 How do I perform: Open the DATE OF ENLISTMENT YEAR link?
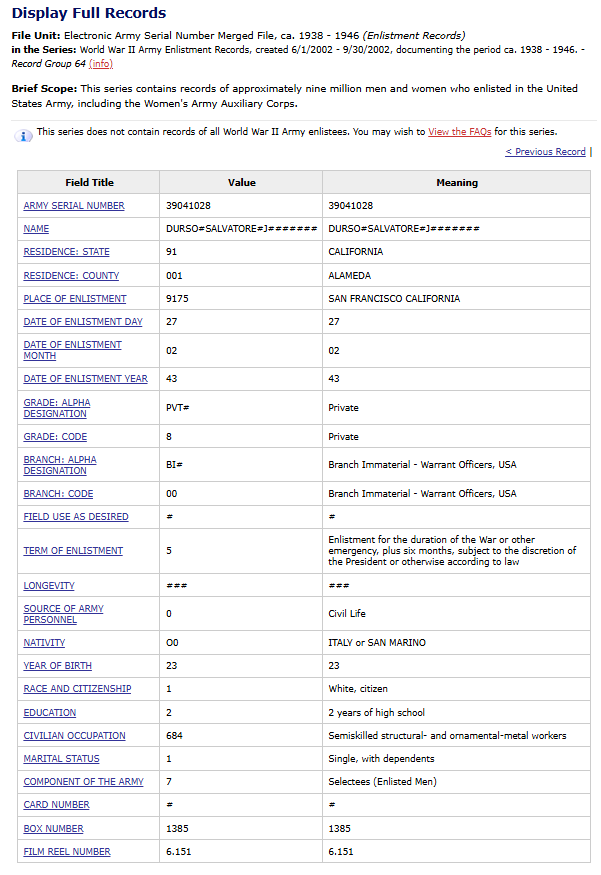click(85, 379)
